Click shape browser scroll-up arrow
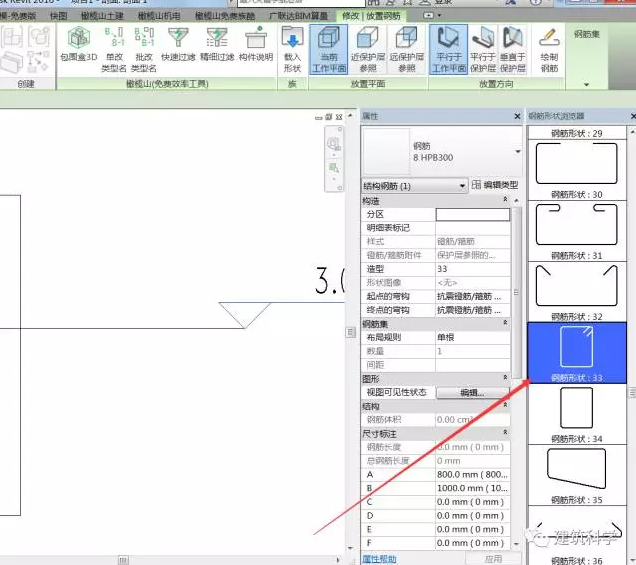Viewport: 636px width, 565px height. tap(632, 132)
